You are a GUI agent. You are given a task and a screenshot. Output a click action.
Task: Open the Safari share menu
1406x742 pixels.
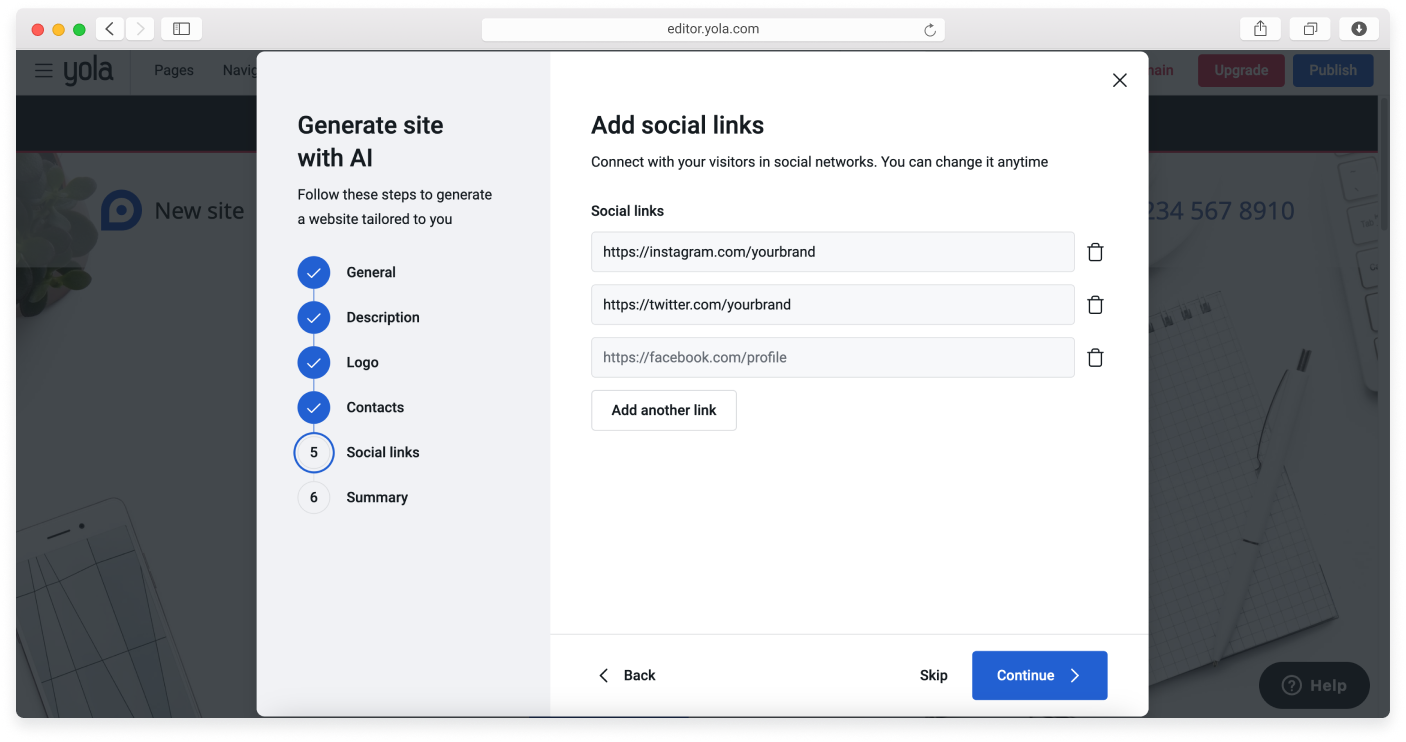point(1260,29)
